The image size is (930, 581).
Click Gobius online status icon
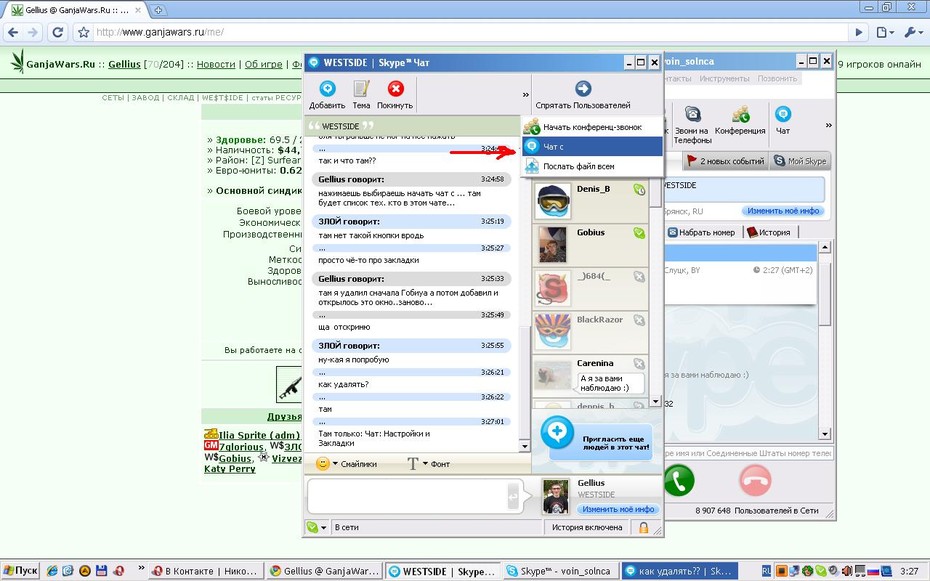[639, 233]
